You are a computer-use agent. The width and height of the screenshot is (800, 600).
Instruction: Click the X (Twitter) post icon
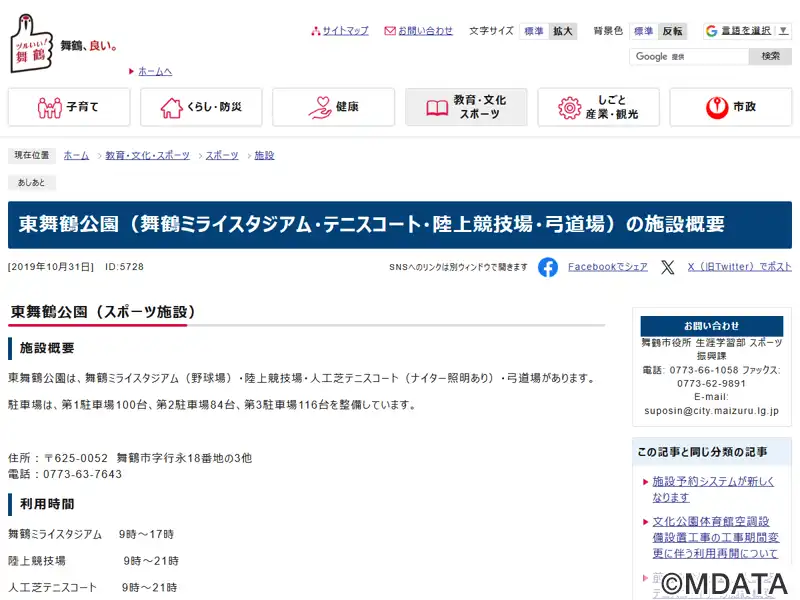[668, 267]
